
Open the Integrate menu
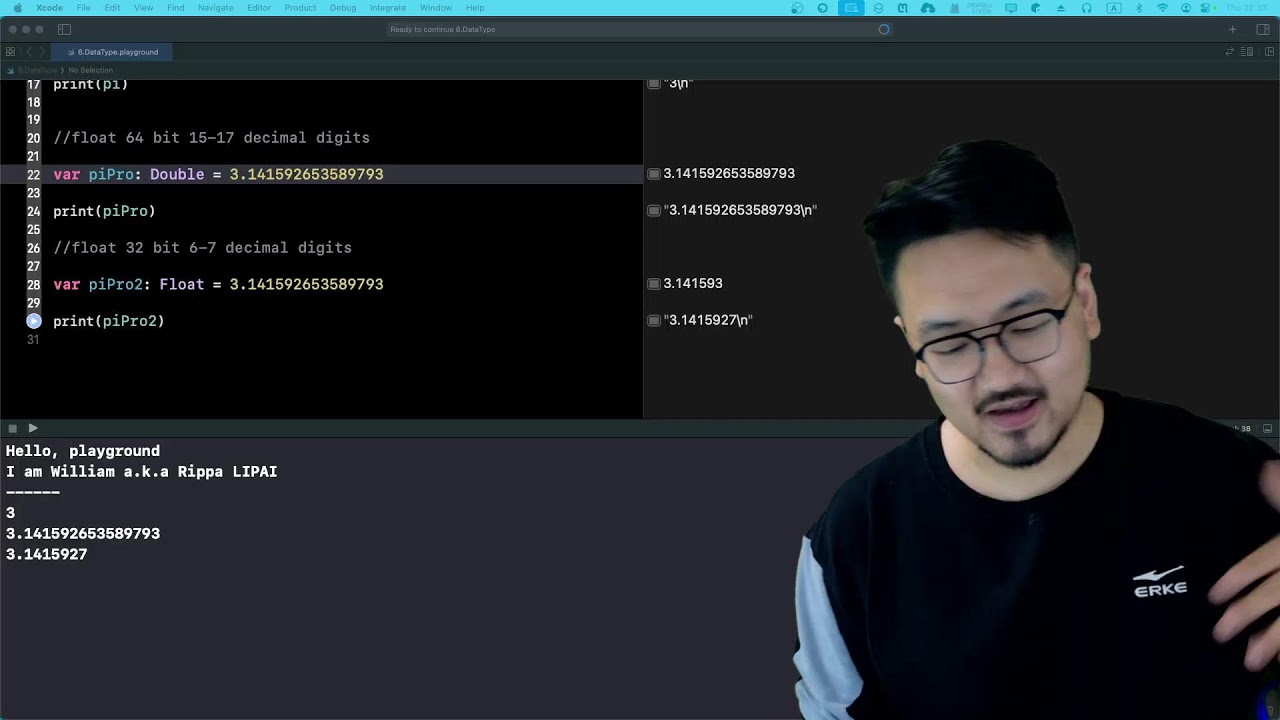[388, 8]
